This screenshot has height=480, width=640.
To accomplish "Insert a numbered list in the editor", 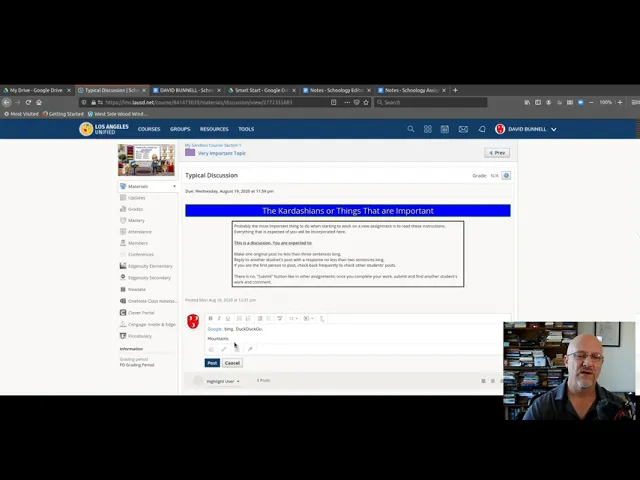I will (248, 318).
